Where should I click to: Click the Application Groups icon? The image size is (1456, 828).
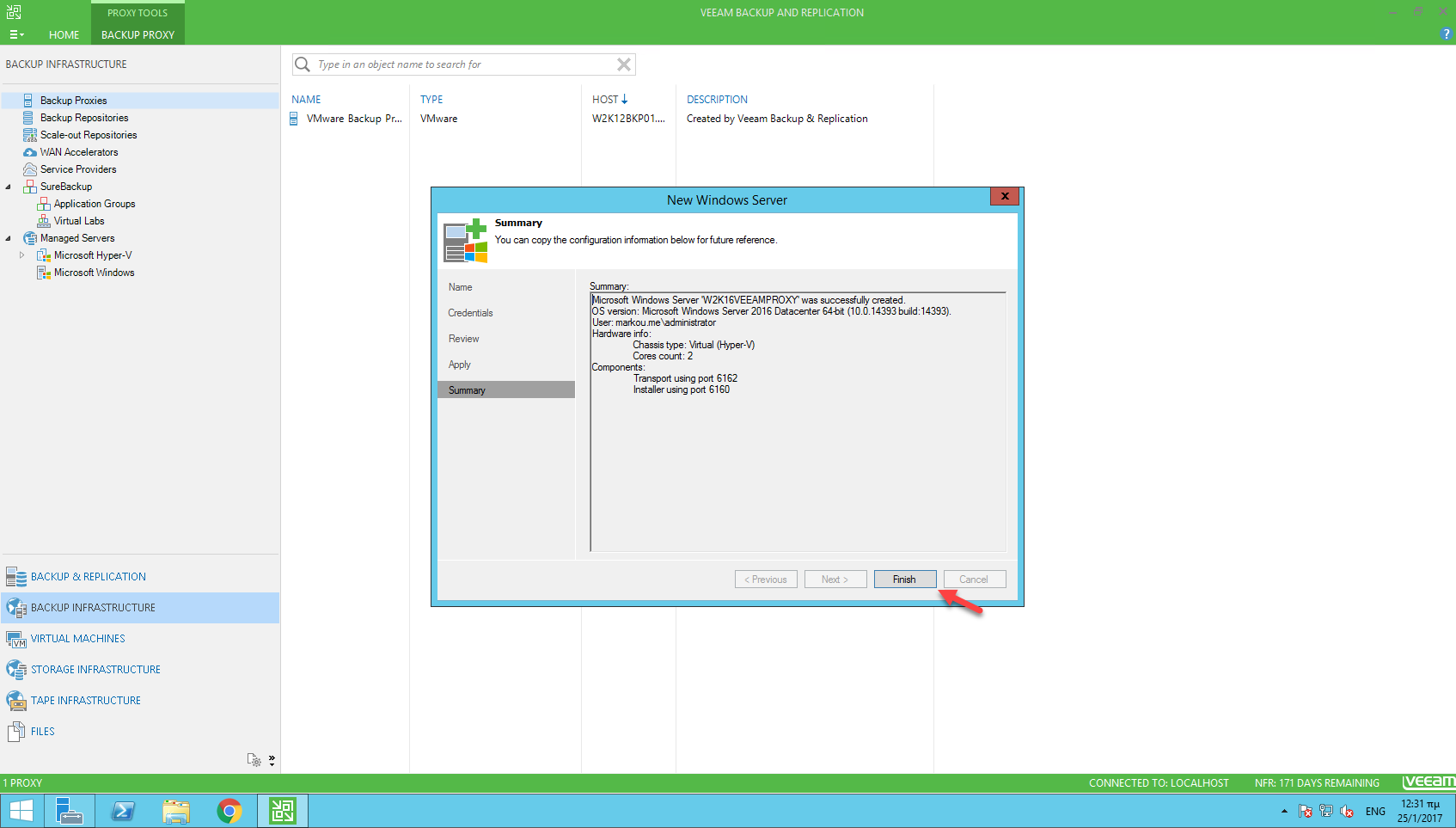(43, 204)
